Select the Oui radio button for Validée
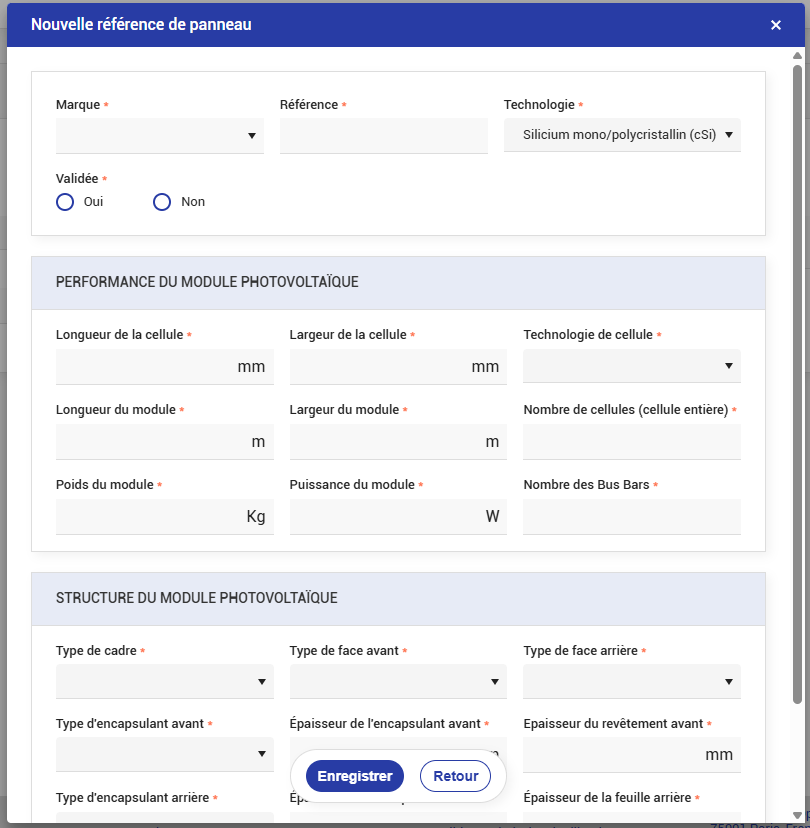The height and width of the screenshot is (828, 810). click(66, 202)
